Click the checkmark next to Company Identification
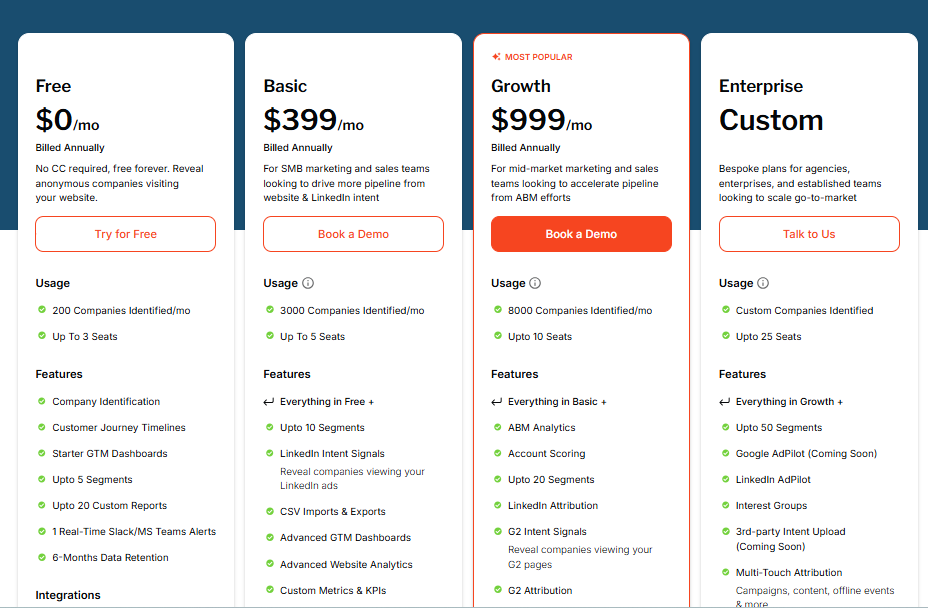 click(42, 400)
